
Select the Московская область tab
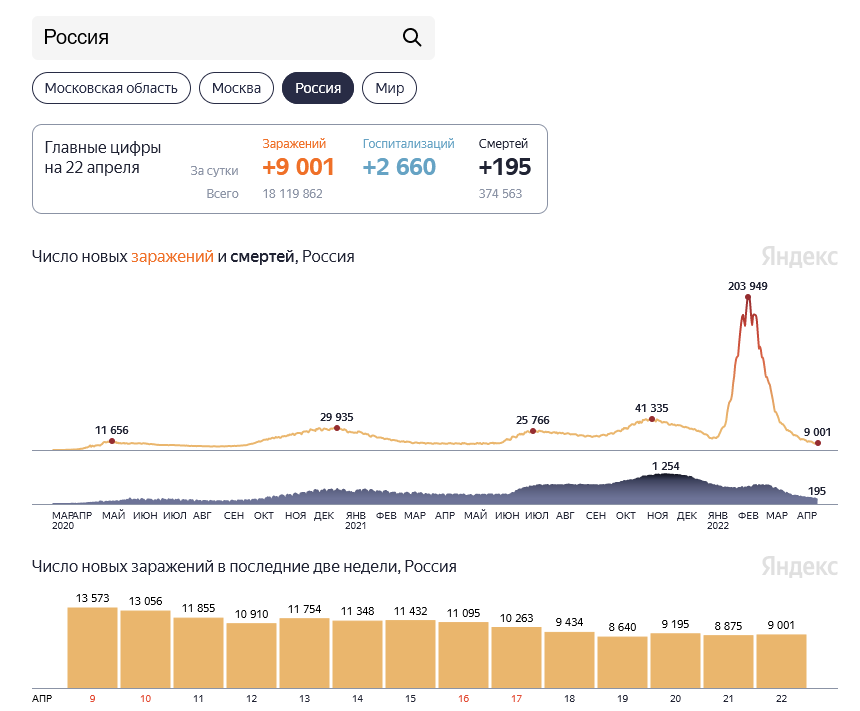click(x=111, y=88)
